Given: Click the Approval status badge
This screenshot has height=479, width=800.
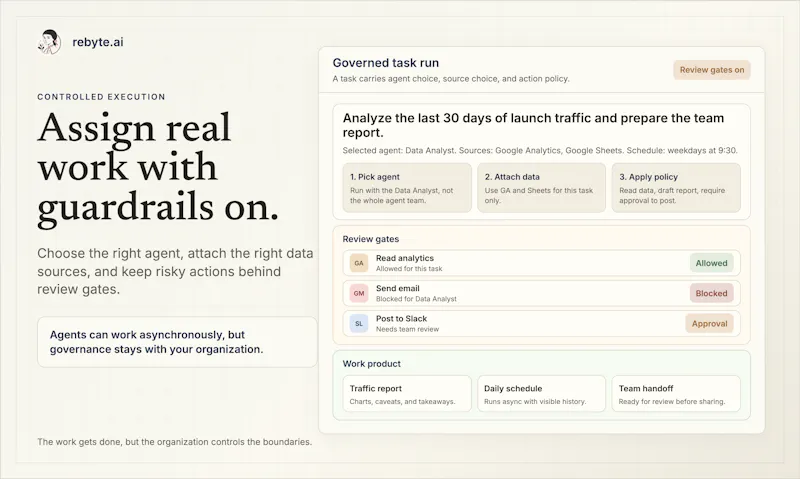Looking at the screenshot, I should [709, 323].
